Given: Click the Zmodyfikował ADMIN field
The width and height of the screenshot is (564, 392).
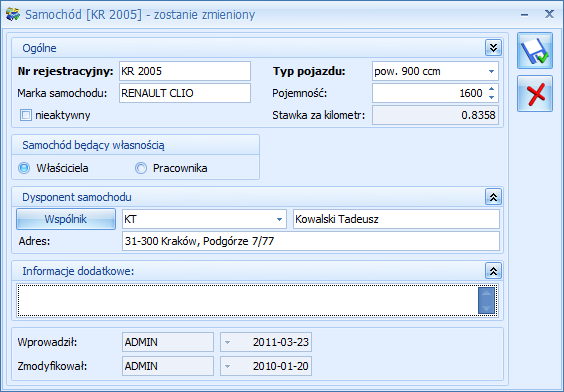Looking at the screenshot, I should tap(168, 366).
